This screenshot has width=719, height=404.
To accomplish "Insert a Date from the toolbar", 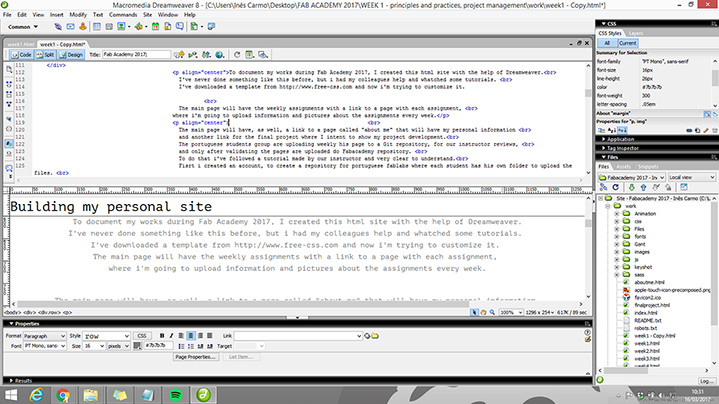I will [x=155, y=27].
